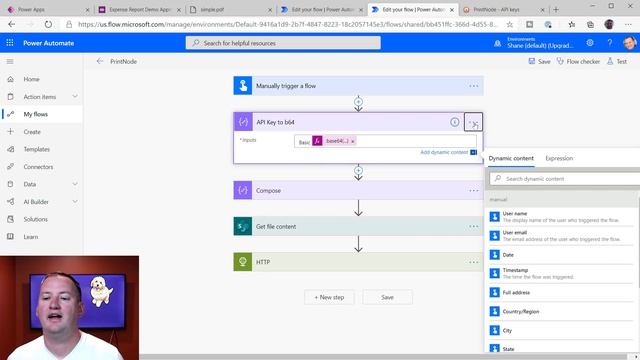Click the Get file content SharePoint icon
This screenshot has width=640, height=360.
click(243, 227)
